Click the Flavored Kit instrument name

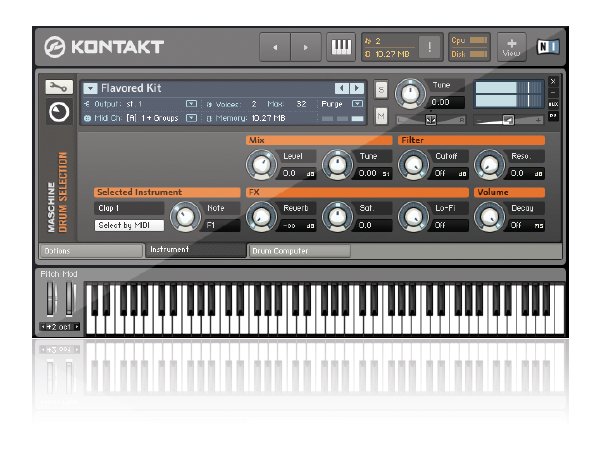[x=131, y=88]
